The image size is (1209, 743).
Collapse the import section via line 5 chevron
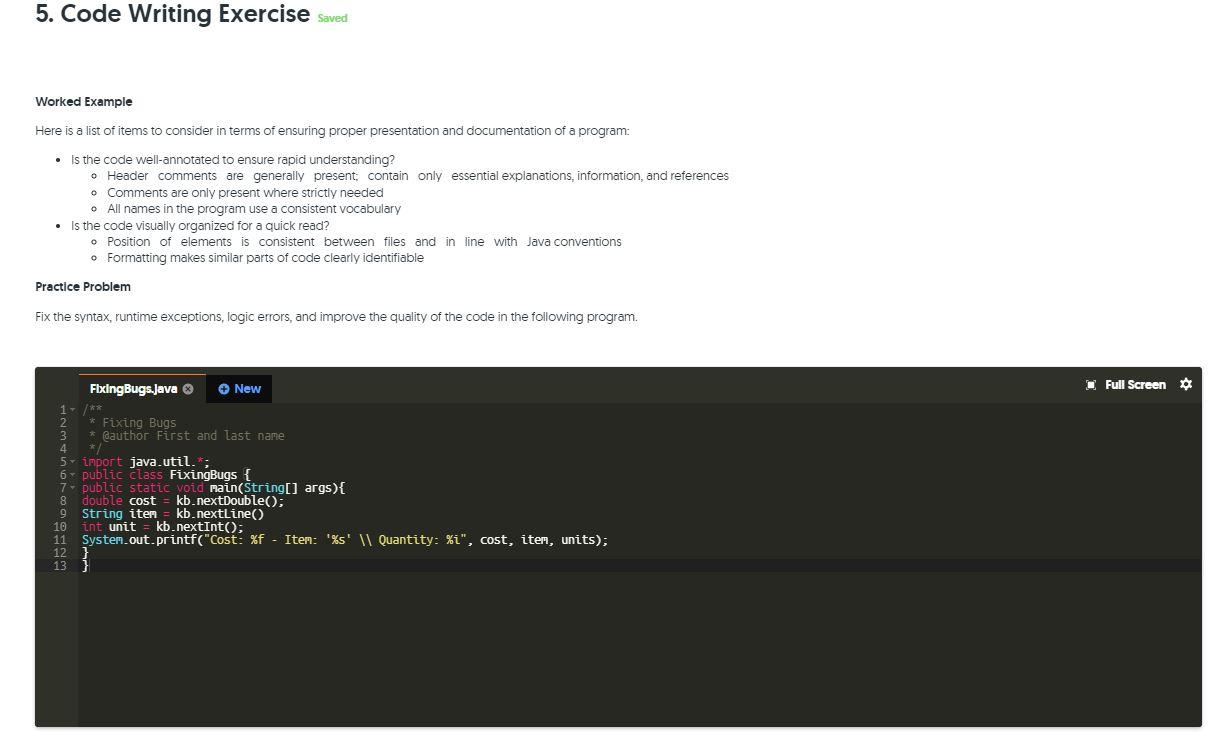(x=72, y=461)
